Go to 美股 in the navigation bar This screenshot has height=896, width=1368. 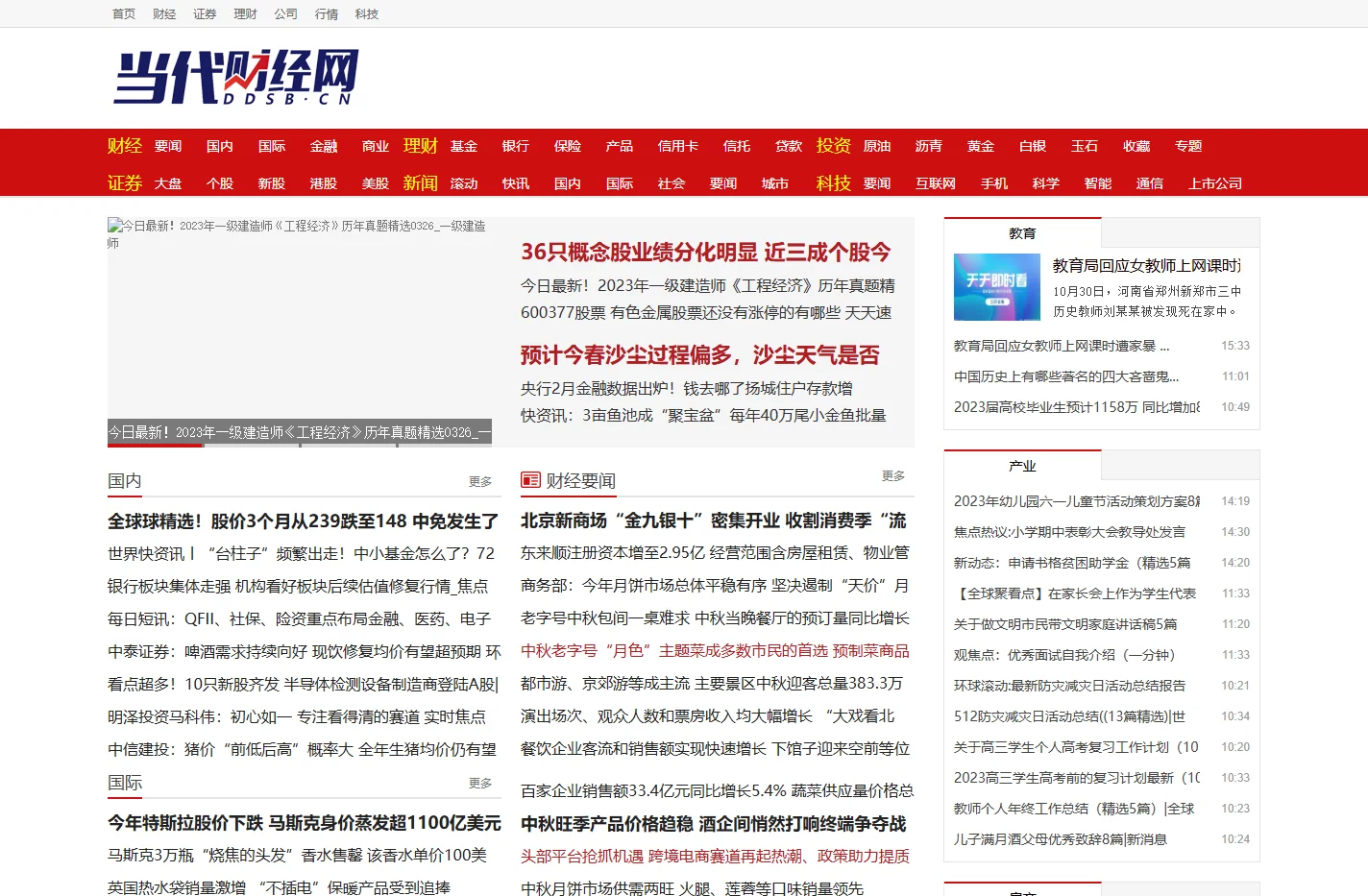point(376,183)
